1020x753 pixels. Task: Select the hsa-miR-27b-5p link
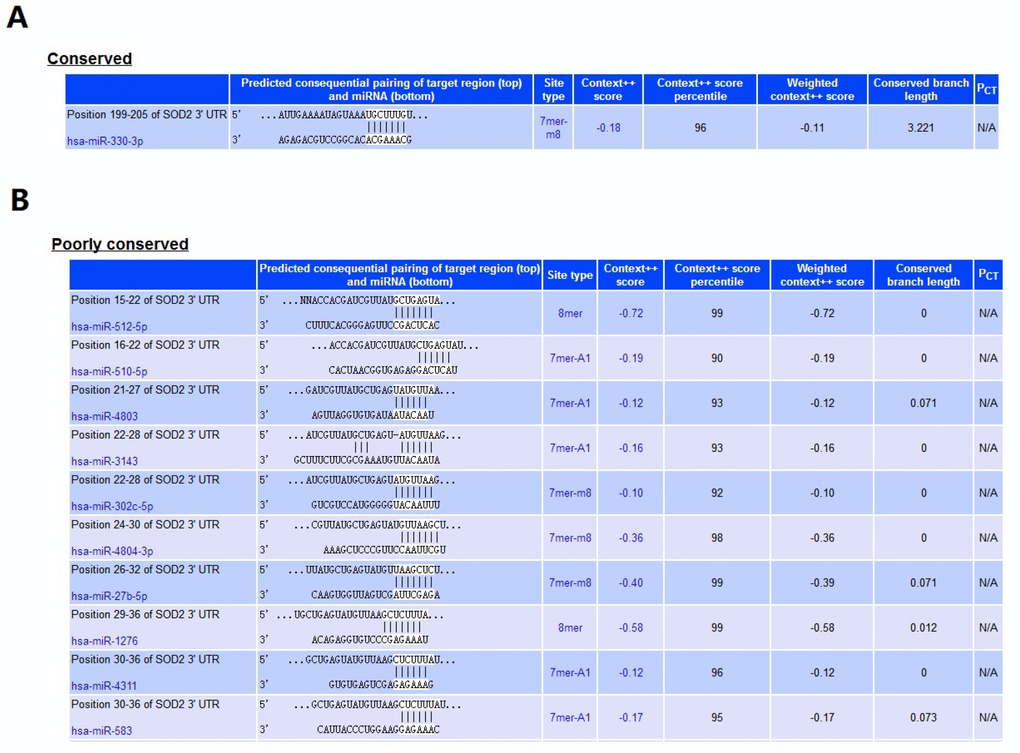click(108, 596)
